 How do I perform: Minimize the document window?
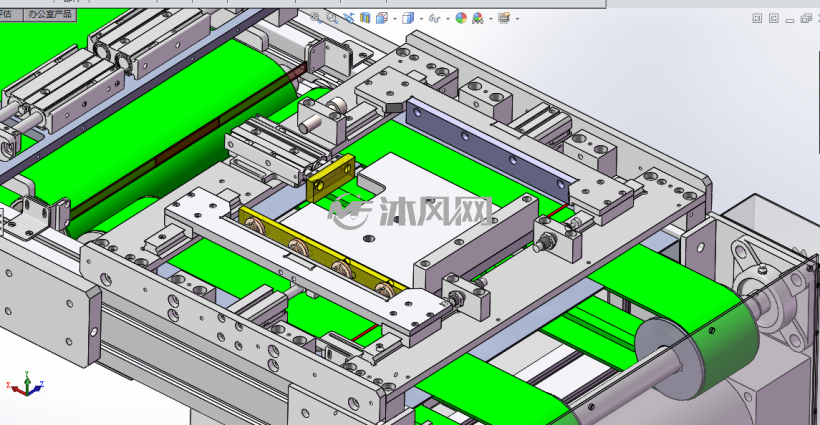click(x=790, y=19)
